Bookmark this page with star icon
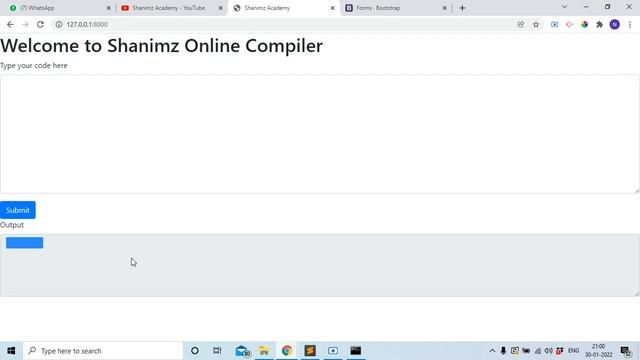Image resolution: width=640 pixels, height=360 pixels. click(536, 24)
